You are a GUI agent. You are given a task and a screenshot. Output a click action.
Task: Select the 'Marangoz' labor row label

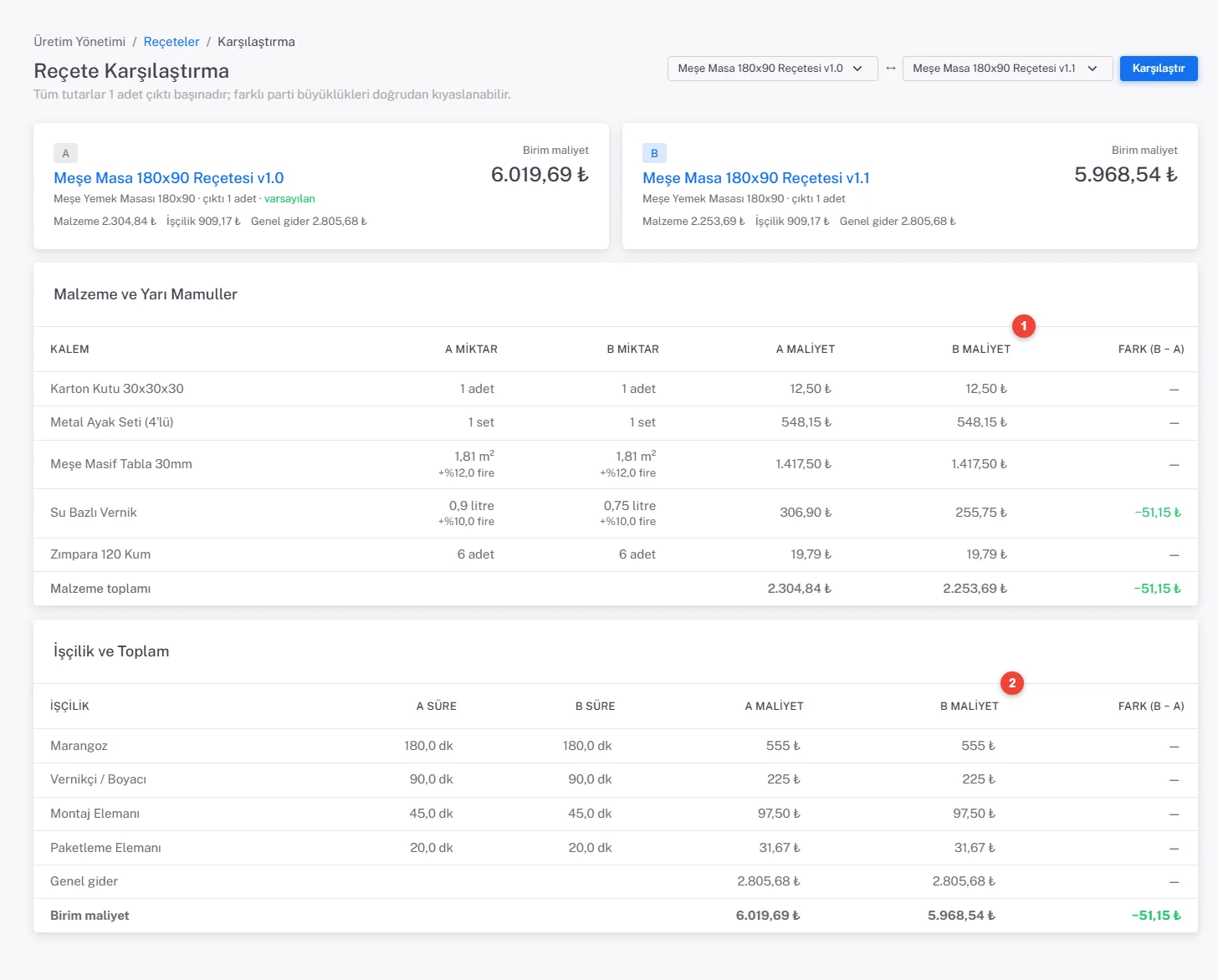tap(79, 746)
